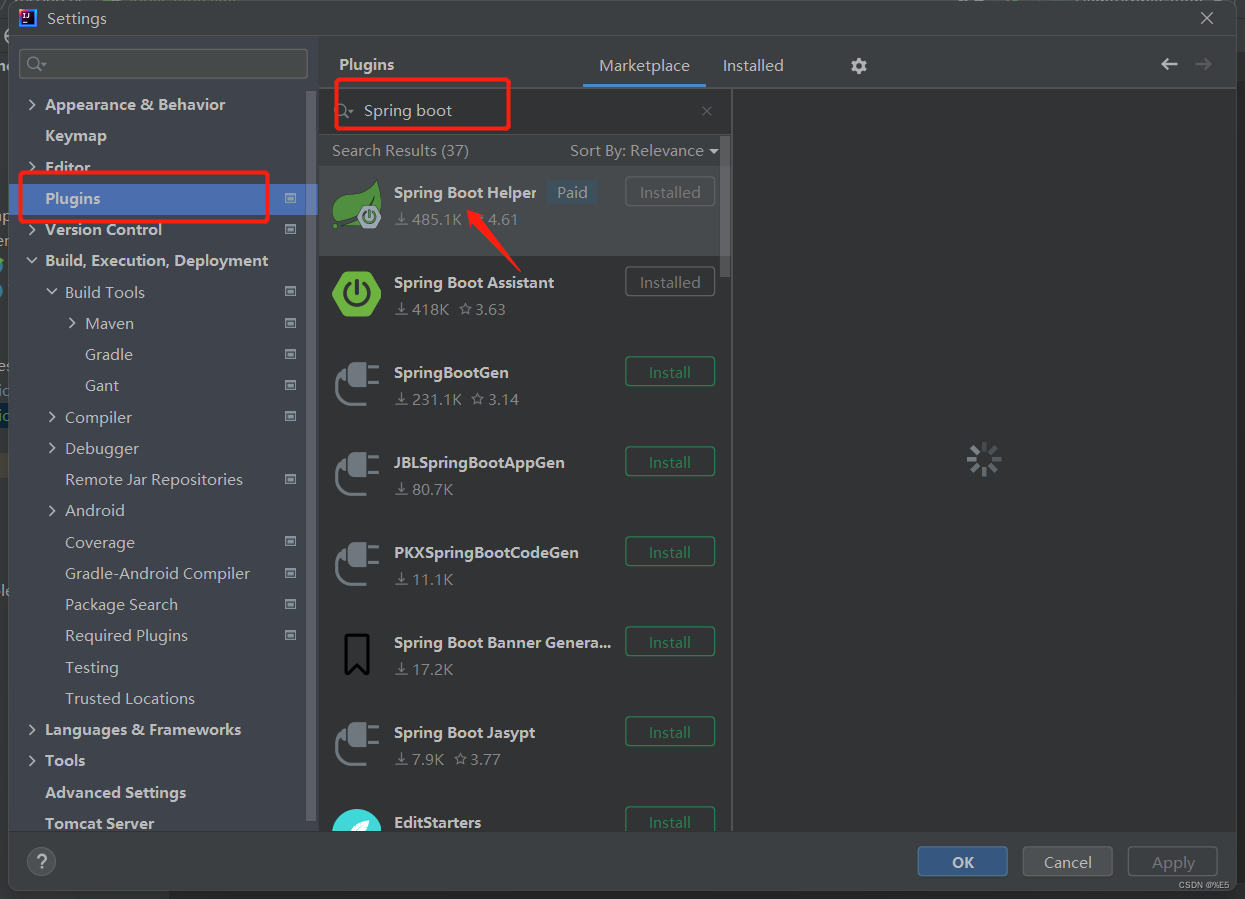Click project-level icon beside Gradle
This screenshot has width=1245, height=899.
tap(290, 354)
